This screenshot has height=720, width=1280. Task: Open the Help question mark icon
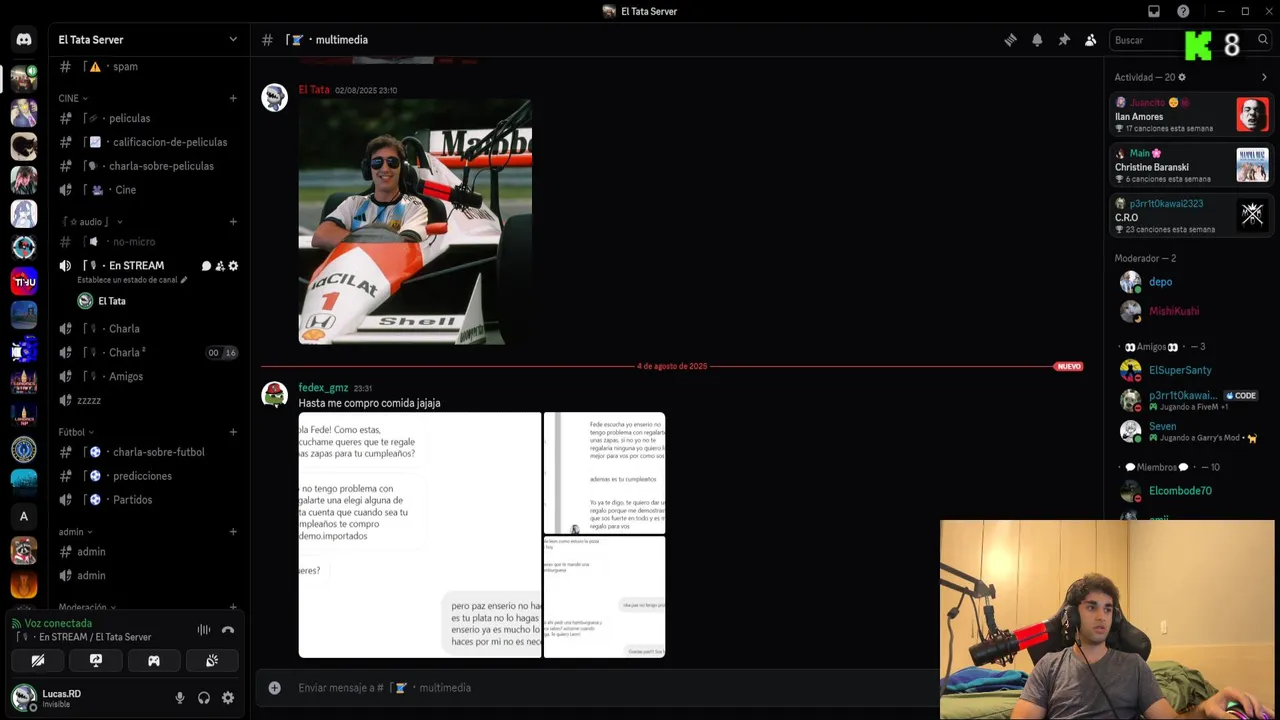[x=1183, y=11]
